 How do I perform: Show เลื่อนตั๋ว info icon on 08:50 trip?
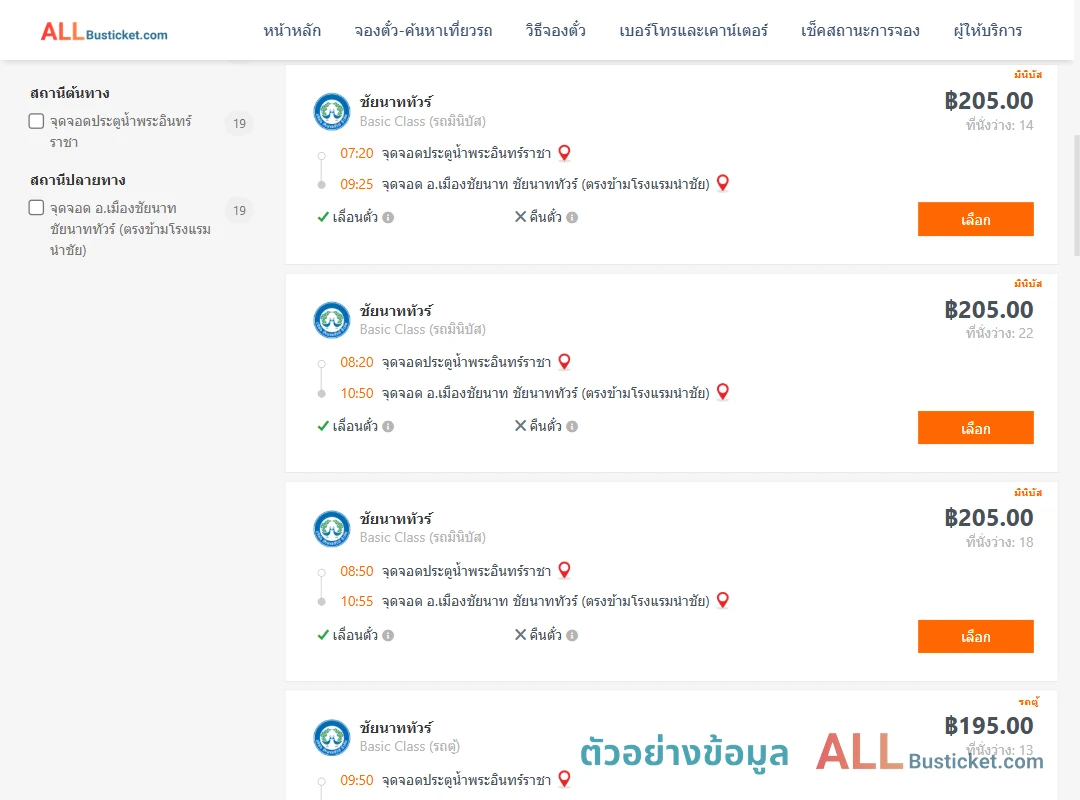pos(388,635)
